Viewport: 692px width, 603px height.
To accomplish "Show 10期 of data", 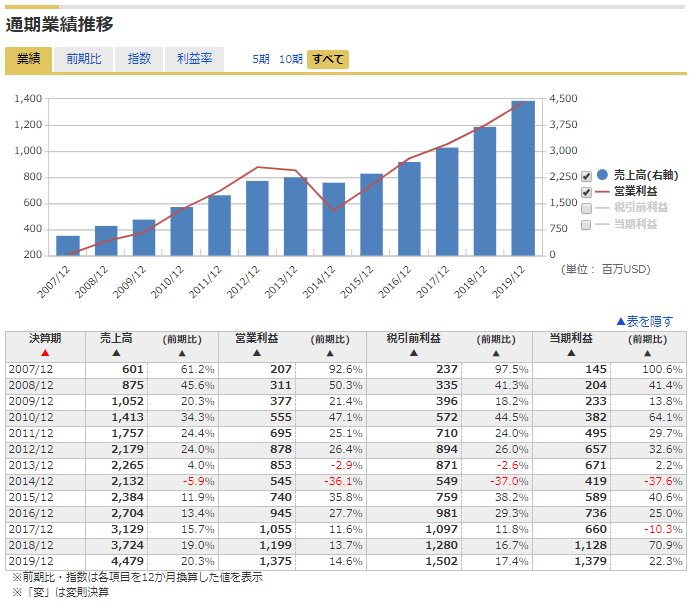I will tap(291, 59).
